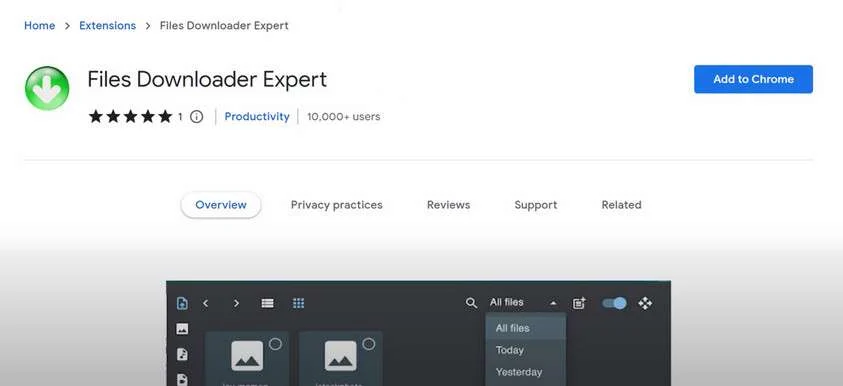
Task: Open the Privacy practices tab
Action: pyautogui.click(x=337, y=205)
